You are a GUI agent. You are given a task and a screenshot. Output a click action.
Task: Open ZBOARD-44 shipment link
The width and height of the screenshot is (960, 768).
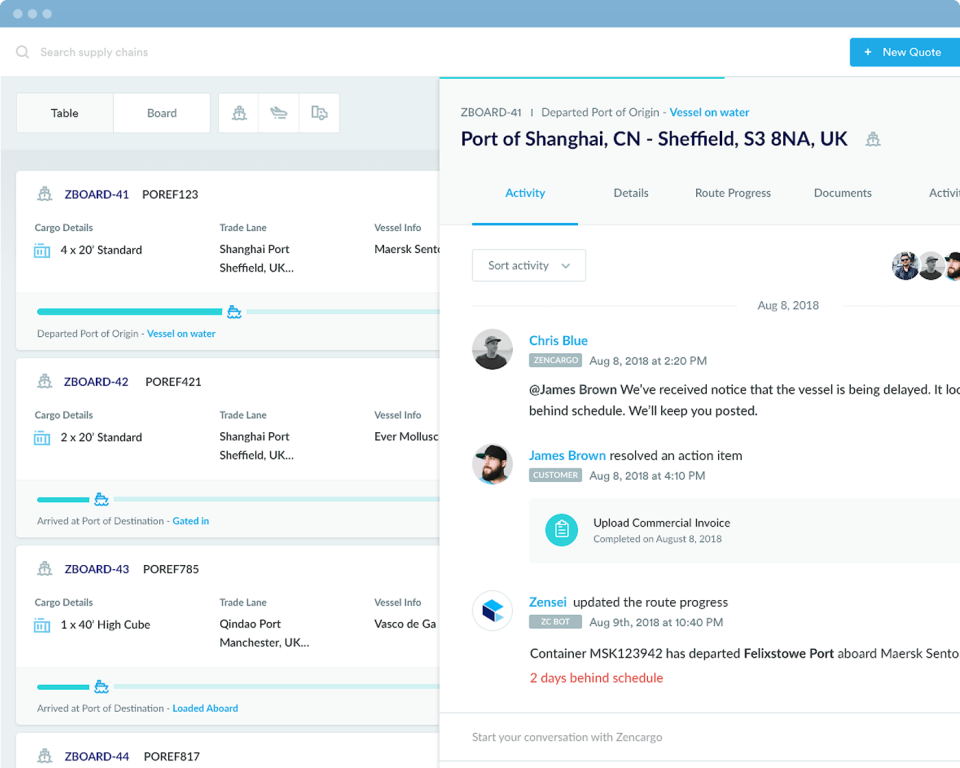97,756
